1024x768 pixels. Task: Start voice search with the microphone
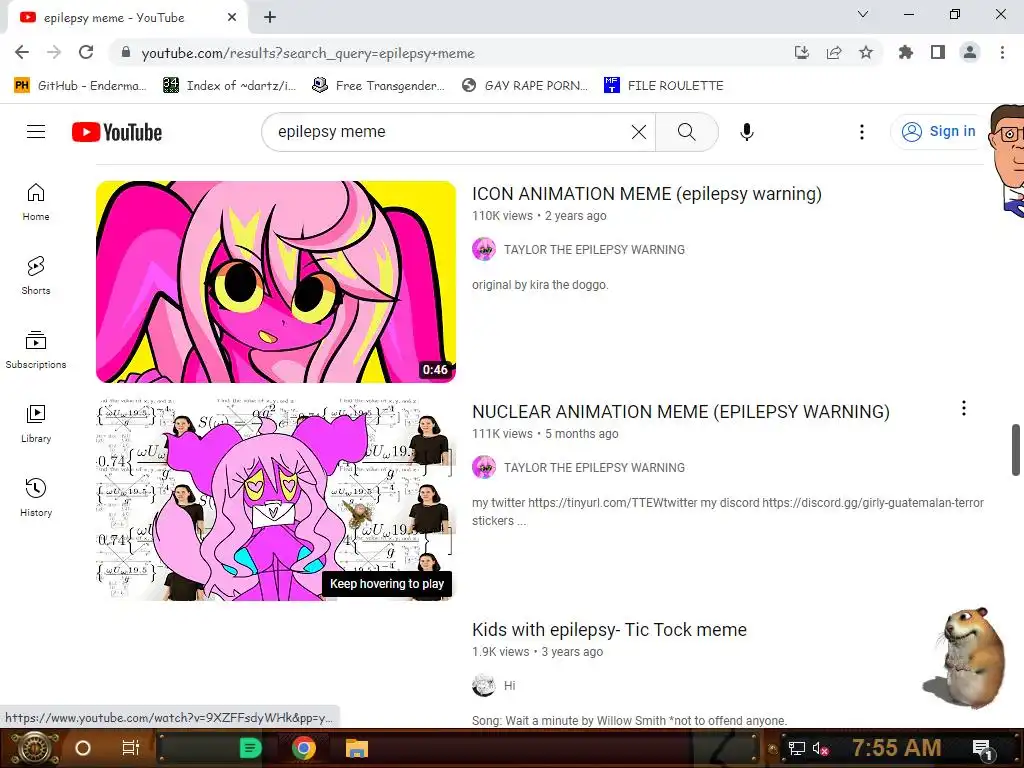746,132
